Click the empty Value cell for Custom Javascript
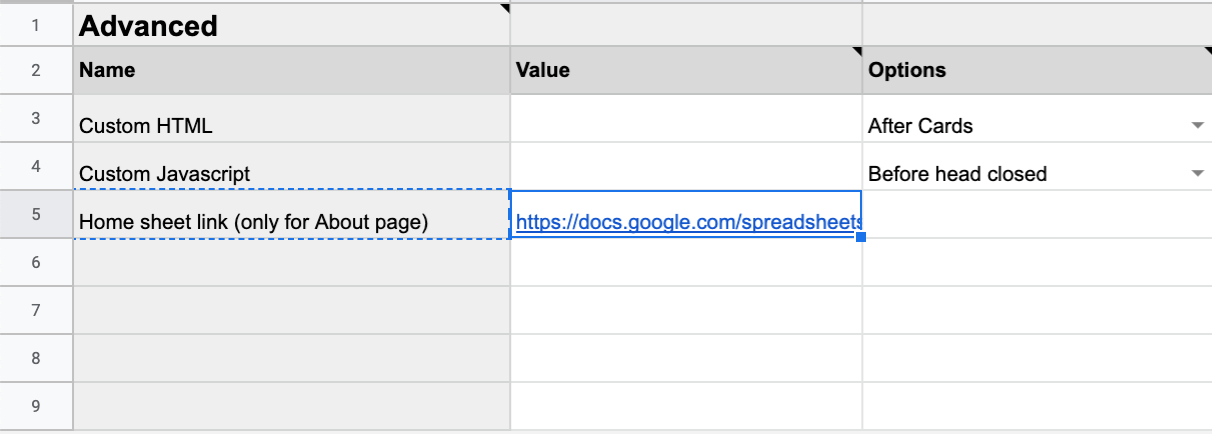The width and height of the screenshot is (1212, 434). pos(686,166)
